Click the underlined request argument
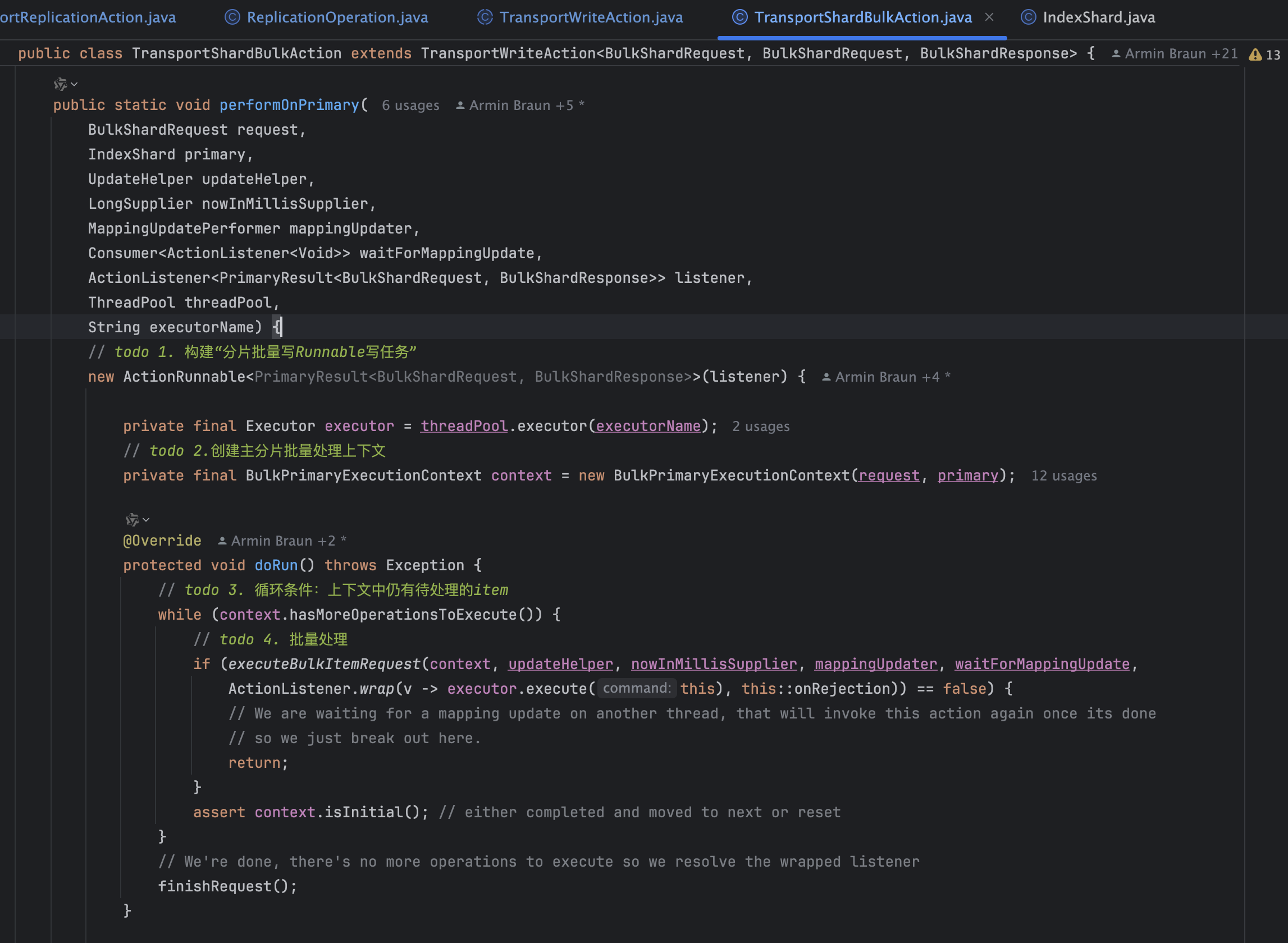 [x=889, y=476]
